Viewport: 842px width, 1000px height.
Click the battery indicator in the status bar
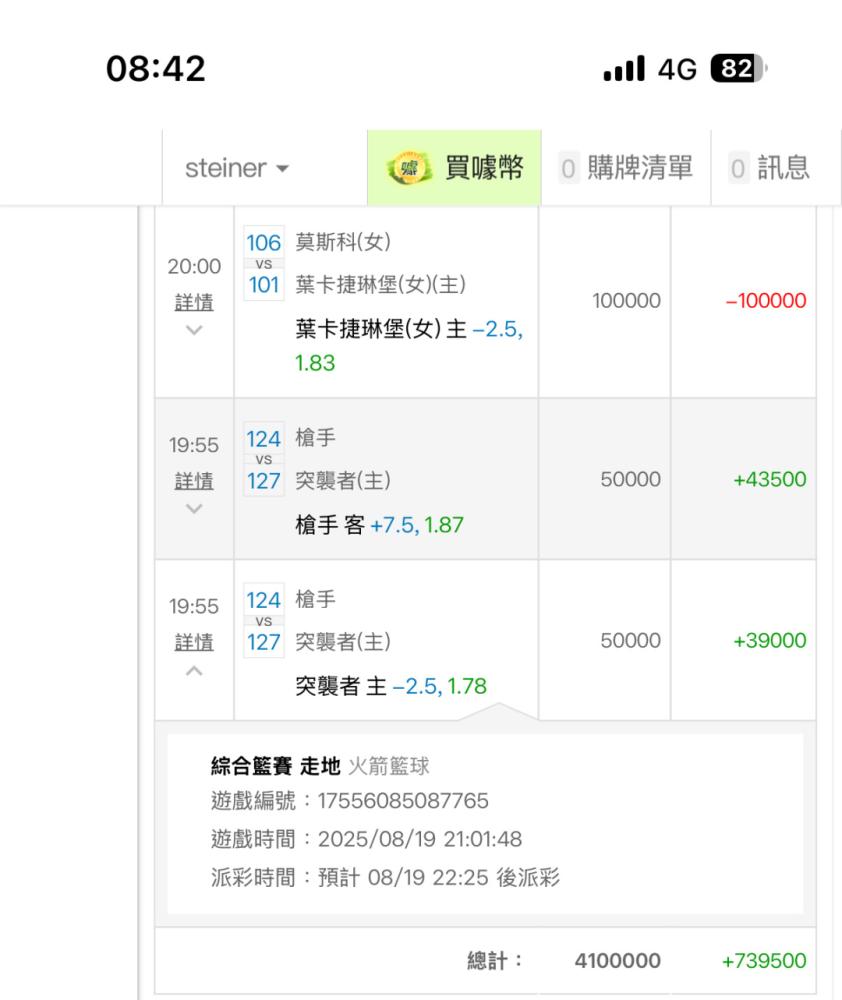pos(736,69)
